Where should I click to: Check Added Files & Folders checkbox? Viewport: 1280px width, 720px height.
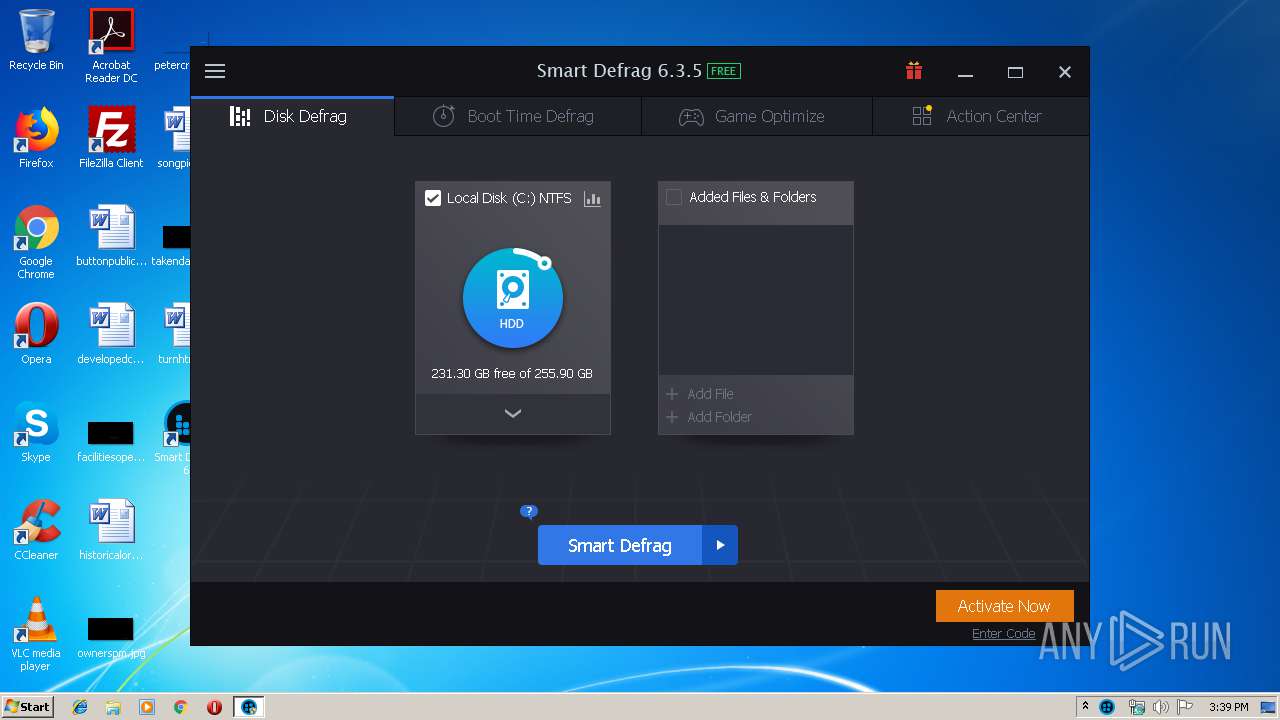[674, 197]
